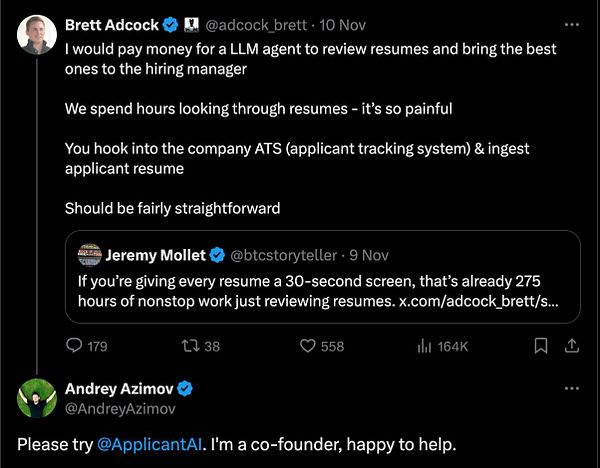Like the post with the 558 heart icon
This screenshot has height=468, width=600.
point(307,346)
